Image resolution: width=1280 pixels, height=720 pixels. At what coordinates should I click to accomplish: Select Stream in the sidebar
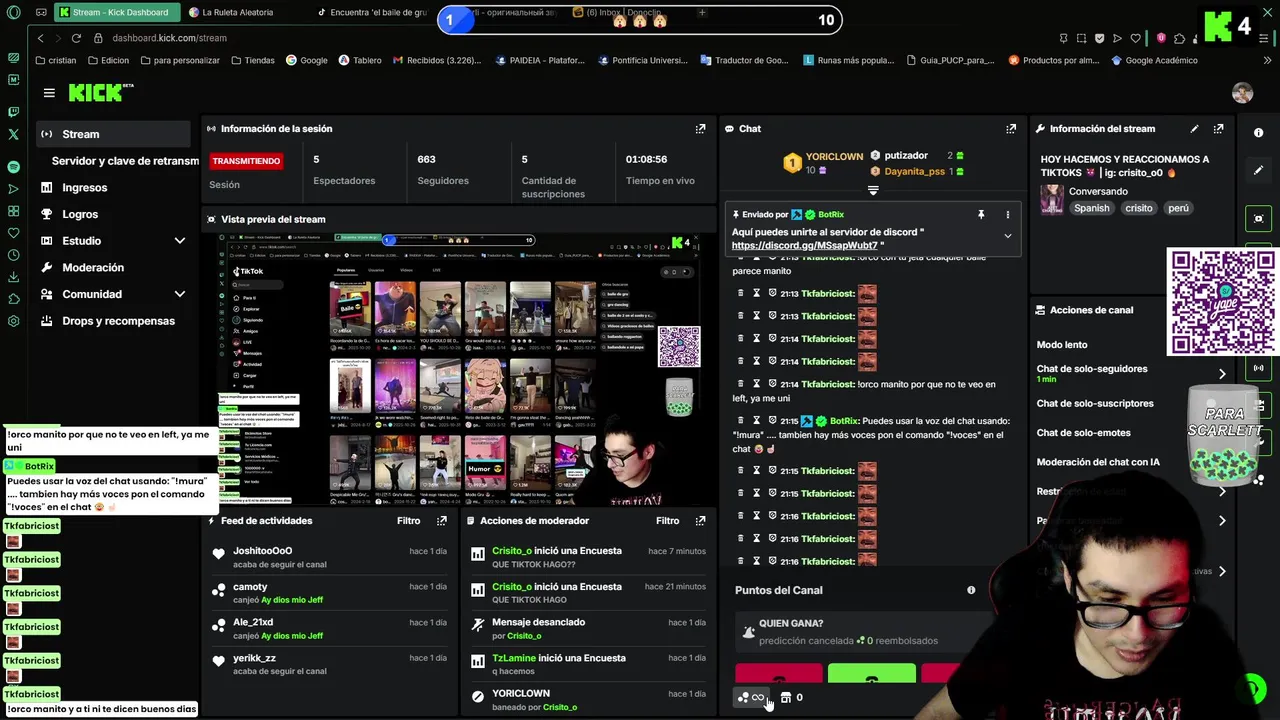111,134
